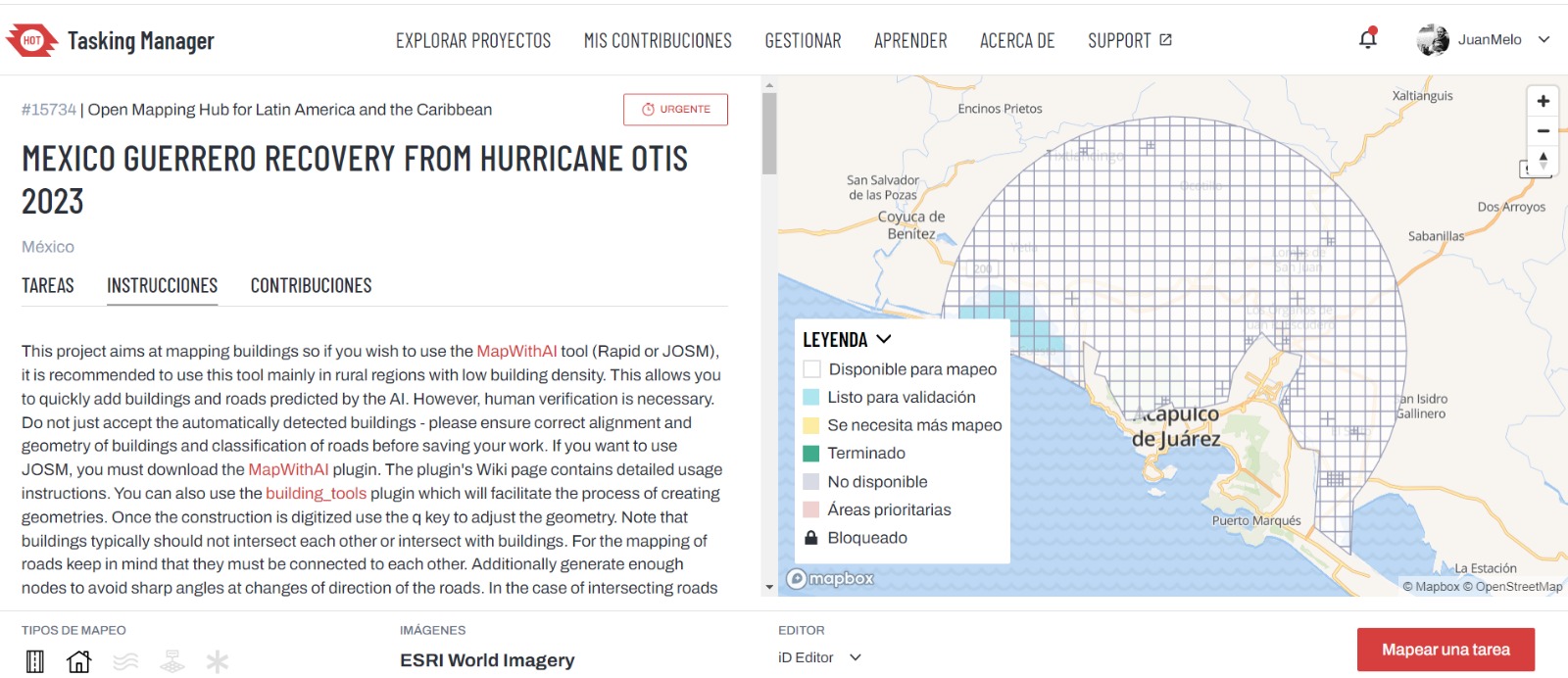Click JuanMelo's profile avatar
The width and height of the screenshot is (1568, 678).
[x=1433, y=40]
